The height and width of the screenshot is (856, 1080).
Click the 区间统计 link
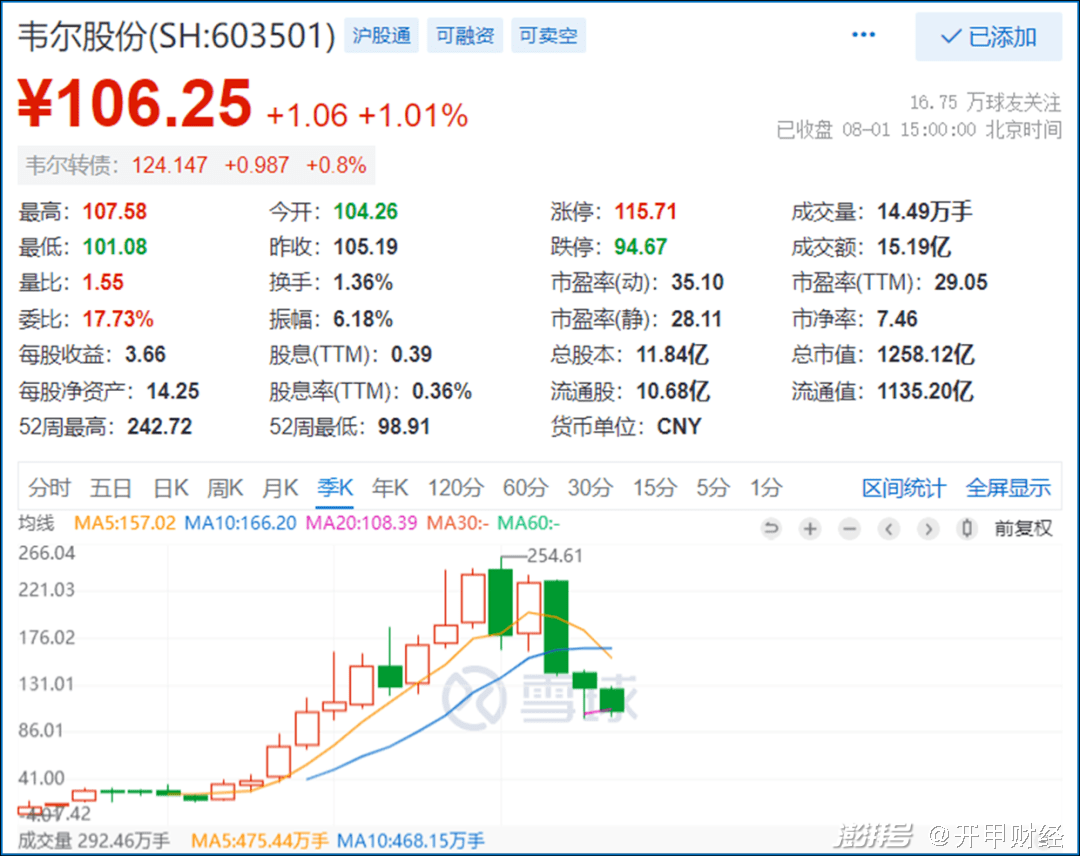903,488
